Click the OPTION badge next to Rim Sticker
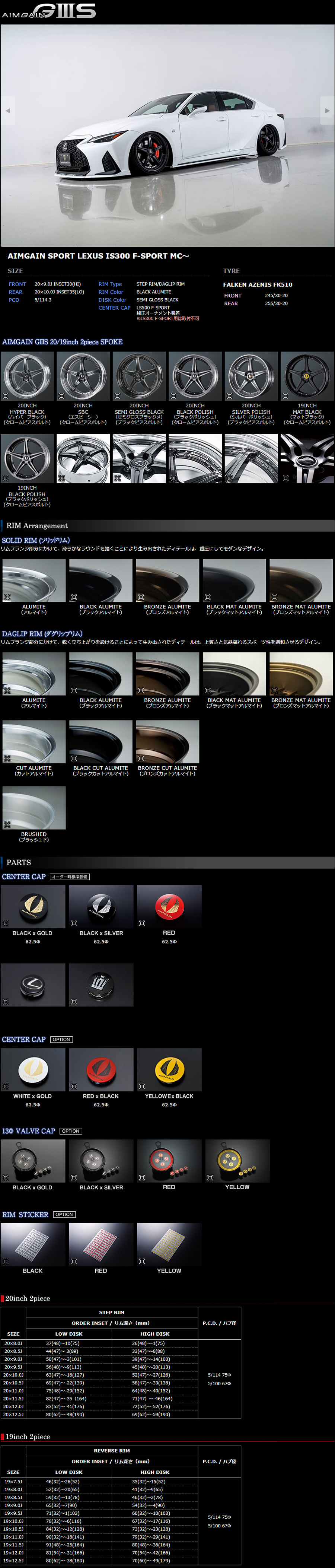This screenshot has width=335, height=1568. click(x=64, y=1214)
